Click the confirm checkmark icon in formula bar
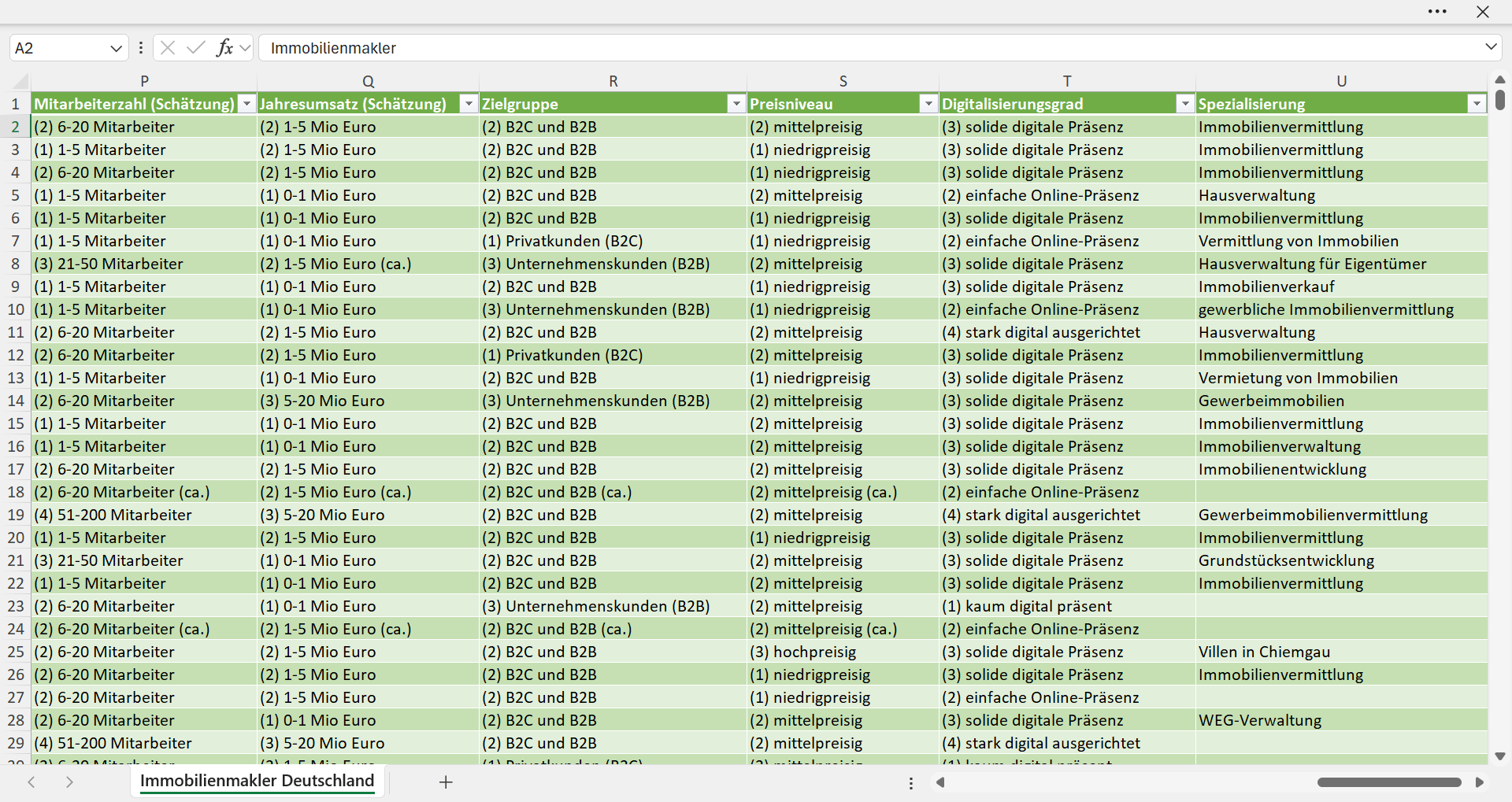The width and height of the screenshot is (1512, 802). (196, 48)
